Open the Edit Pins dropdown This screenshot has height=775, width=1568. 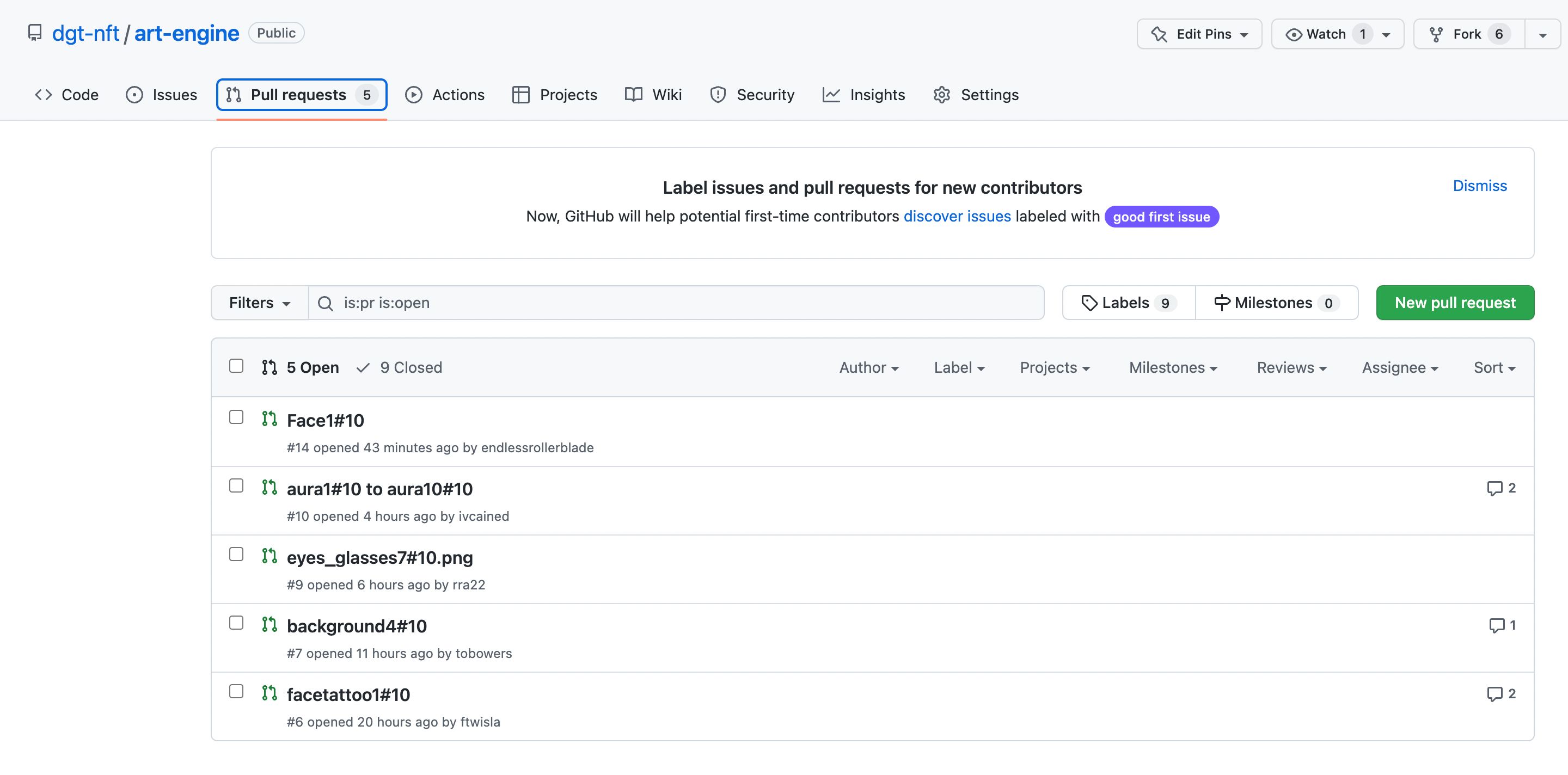[x=1200, y=34]
